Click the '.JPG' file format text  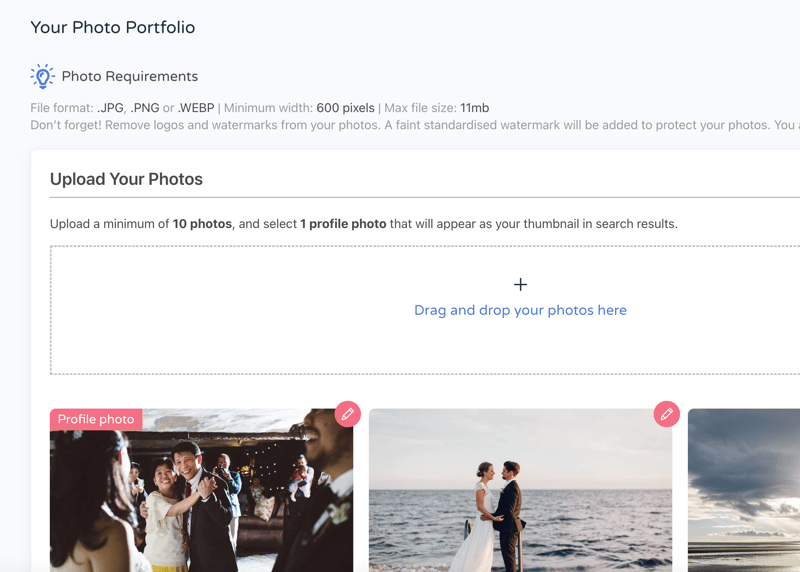(x=110, y=108)
